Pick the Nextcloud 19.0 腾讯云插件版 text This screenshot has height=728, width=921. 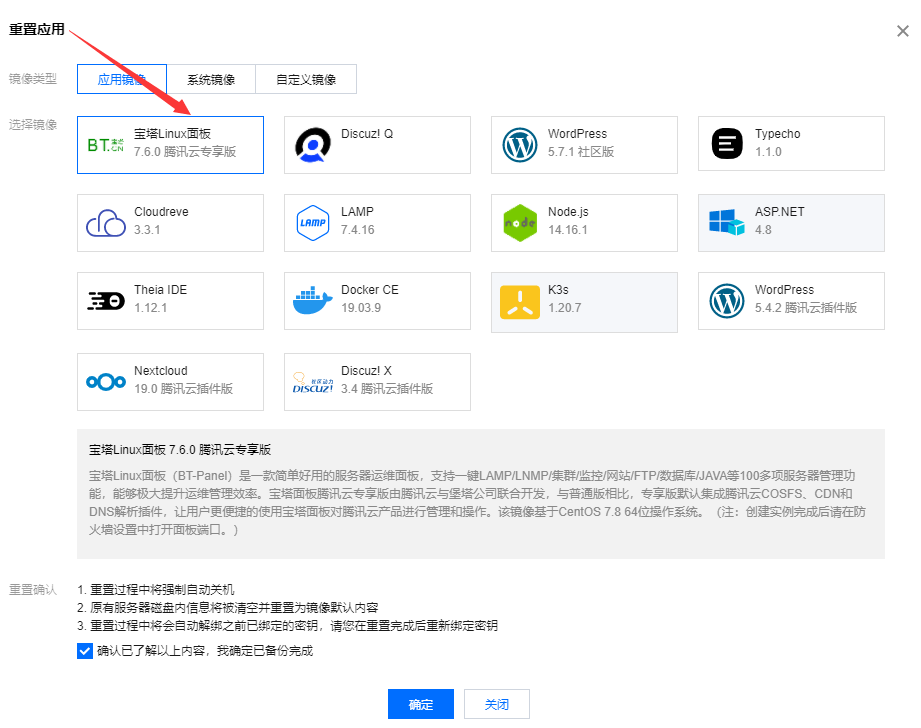(183, 388)
